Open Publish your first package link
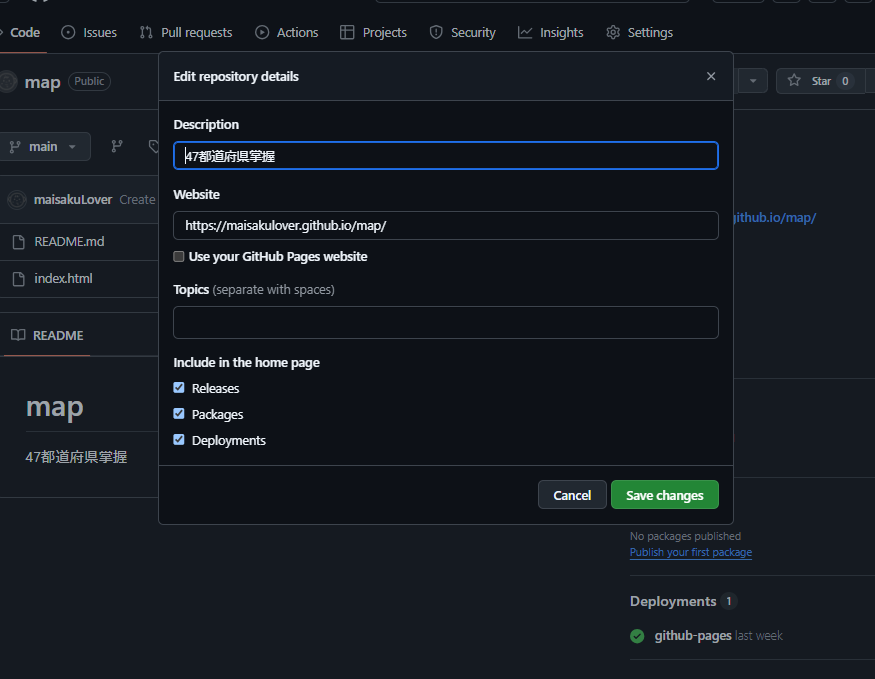This screenshot has height=679, width=875. (x=691, y=552)
